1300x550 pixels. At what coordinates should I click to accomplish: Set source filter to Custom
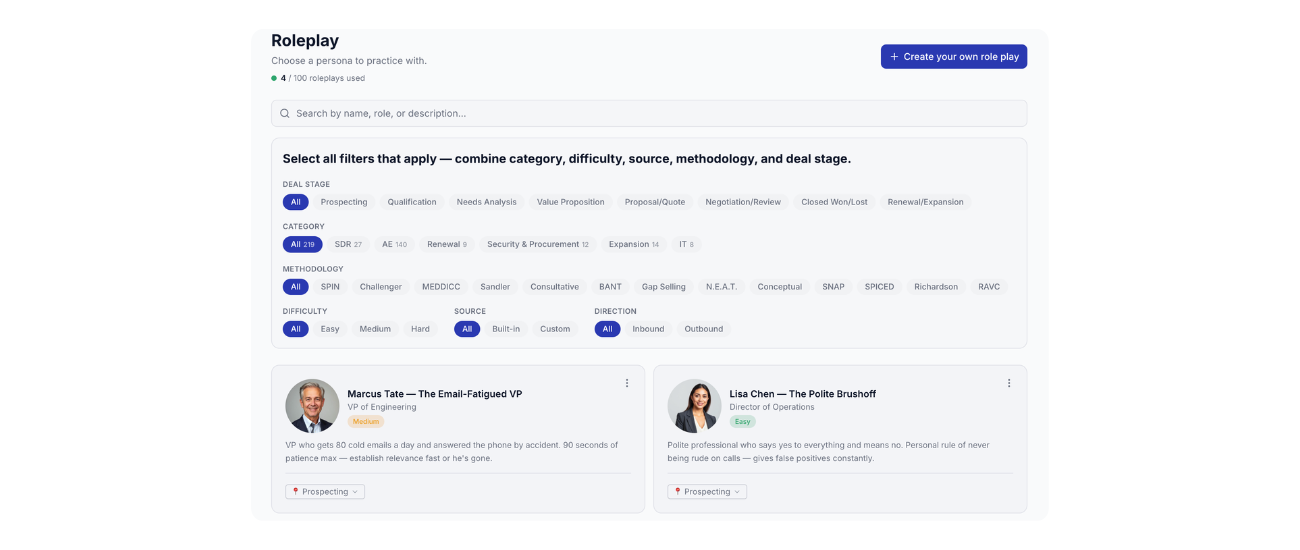tap(555, 329)
